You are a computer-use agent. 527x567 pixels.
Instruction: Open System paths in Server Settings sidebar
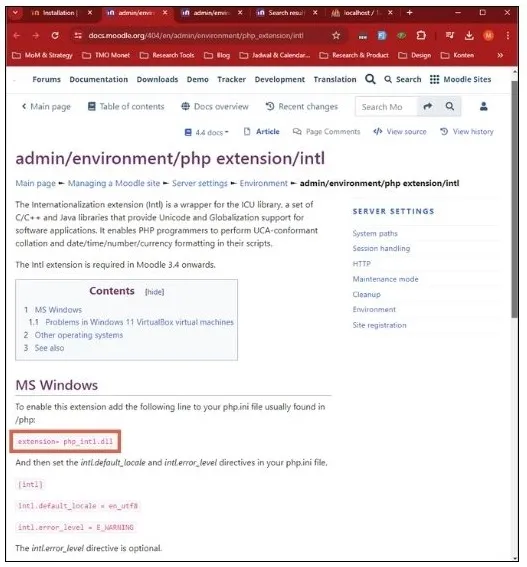point(375,234)
